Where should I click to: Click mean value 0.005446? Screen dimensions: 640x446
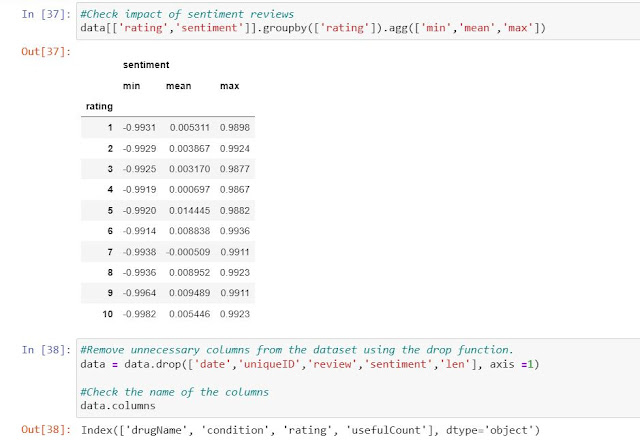pyautogui.click(x=189, y=314)
